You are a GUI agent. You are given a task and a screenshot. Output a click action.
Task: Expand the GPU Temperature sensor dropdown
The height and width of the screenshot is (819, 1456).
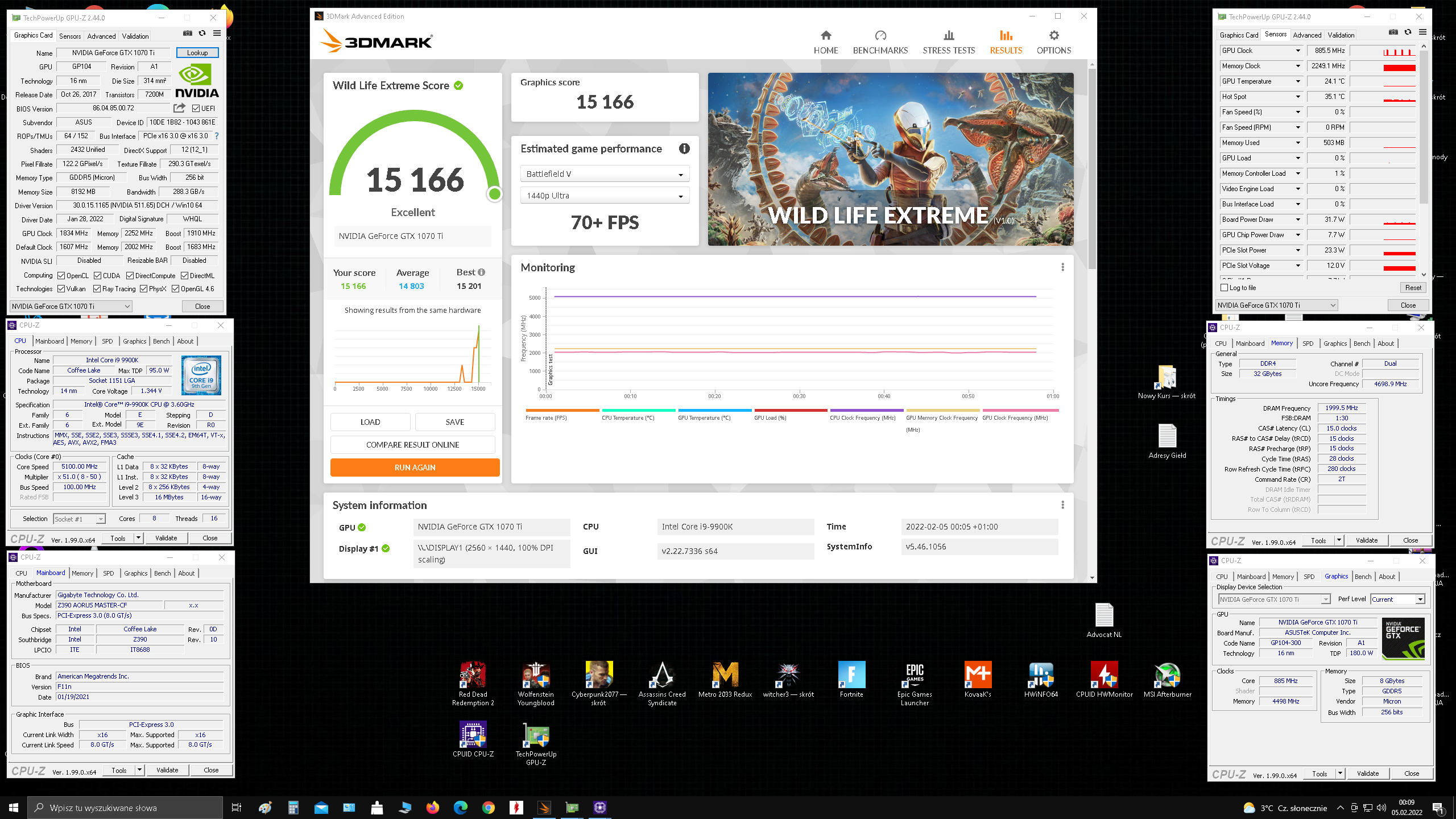click(1298, 81)
